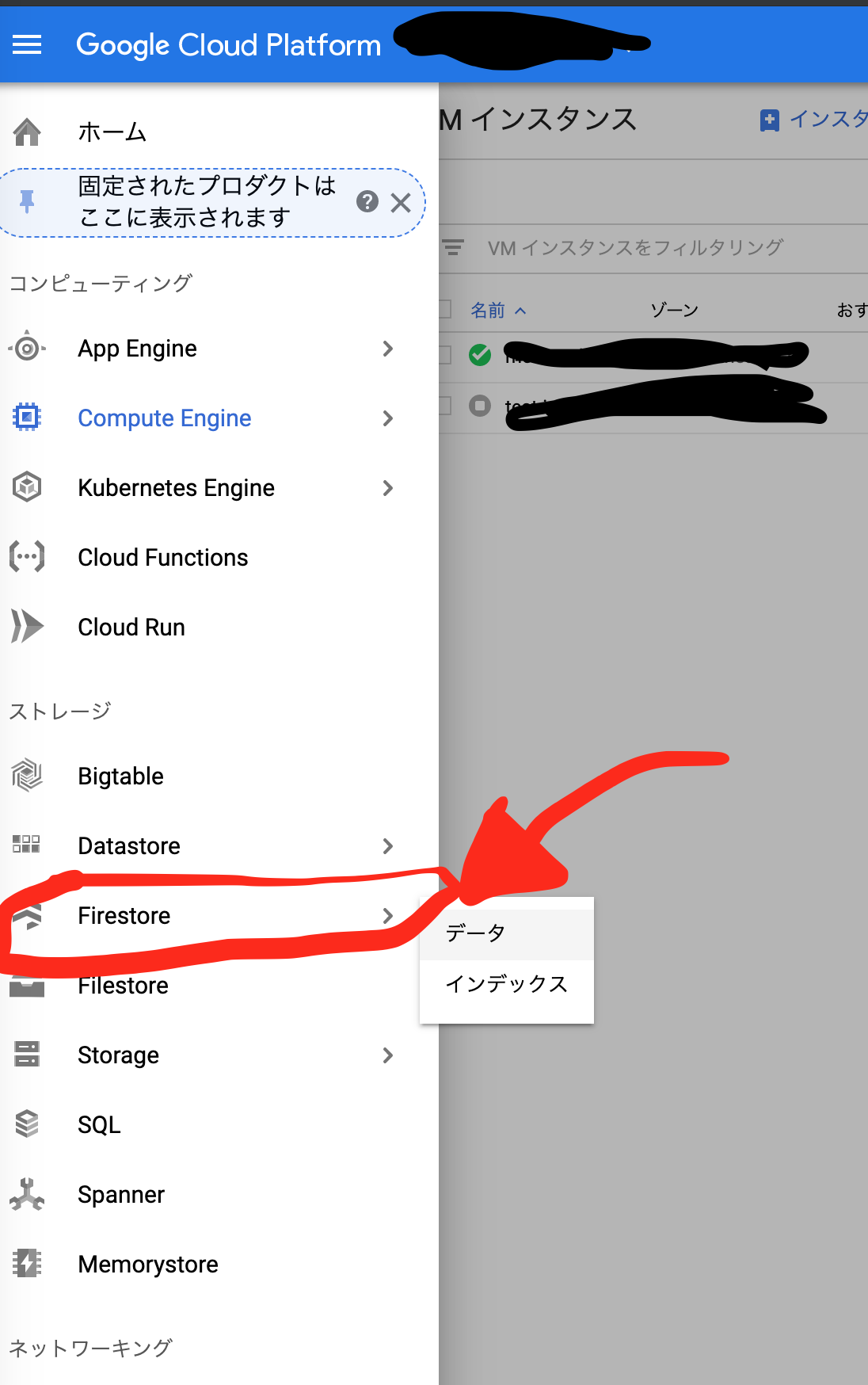Click the Firestore icon

pyautogui.click(x=27, y=915)
